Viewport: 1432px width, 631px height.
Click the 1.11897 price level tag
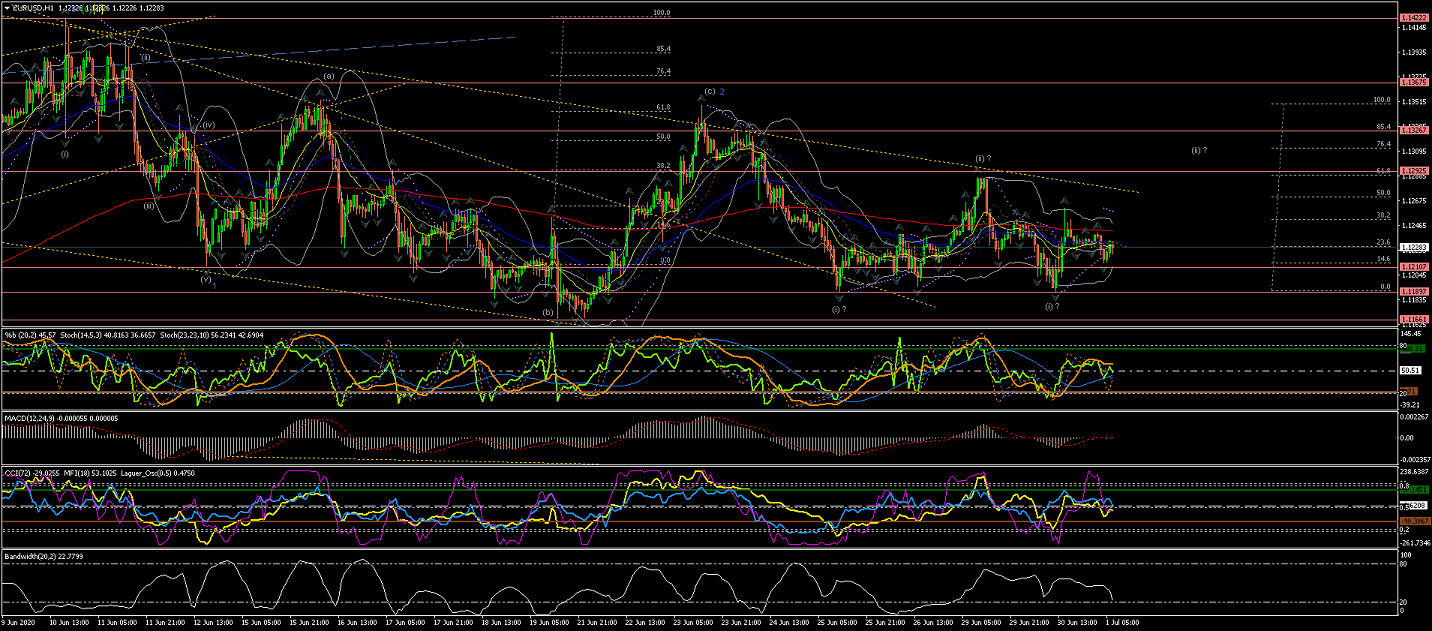[x=1413, y=292]
